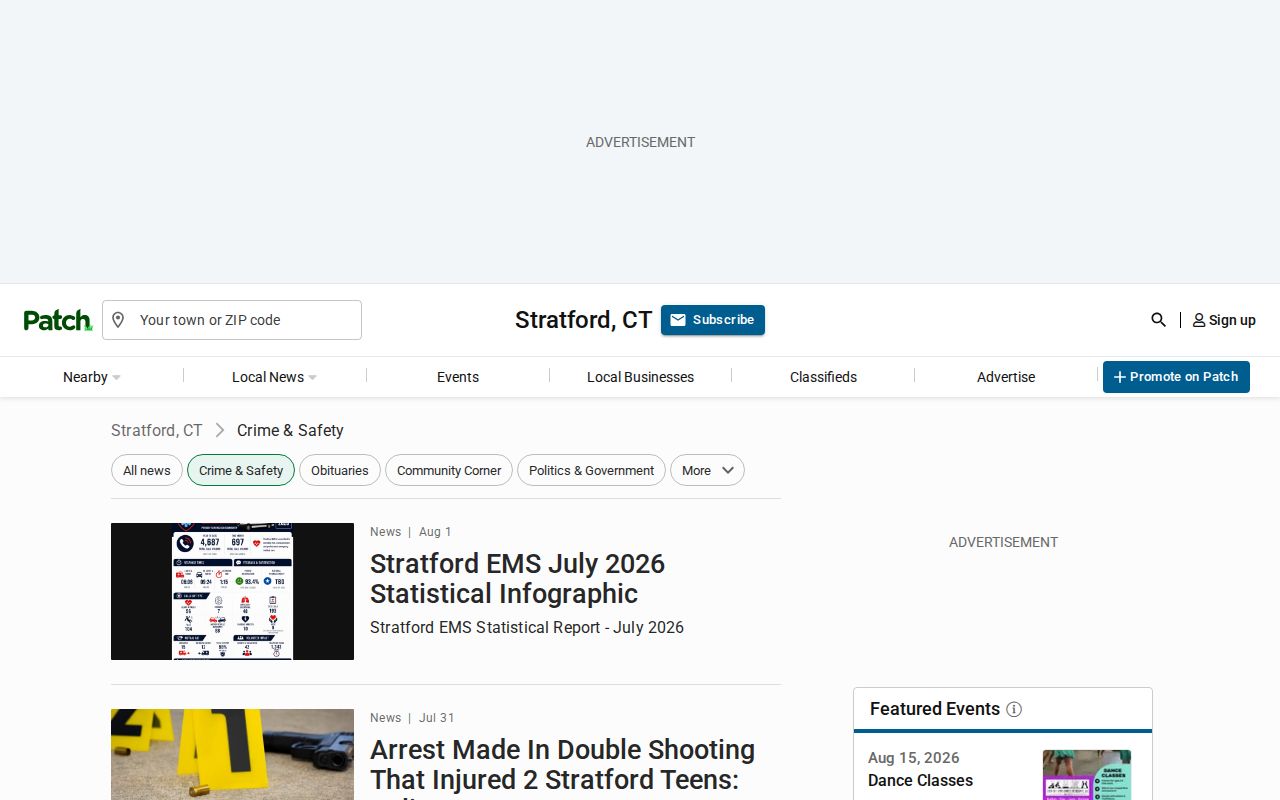
Task: Open the EMS infographic thumbnail
Action: 232,591
